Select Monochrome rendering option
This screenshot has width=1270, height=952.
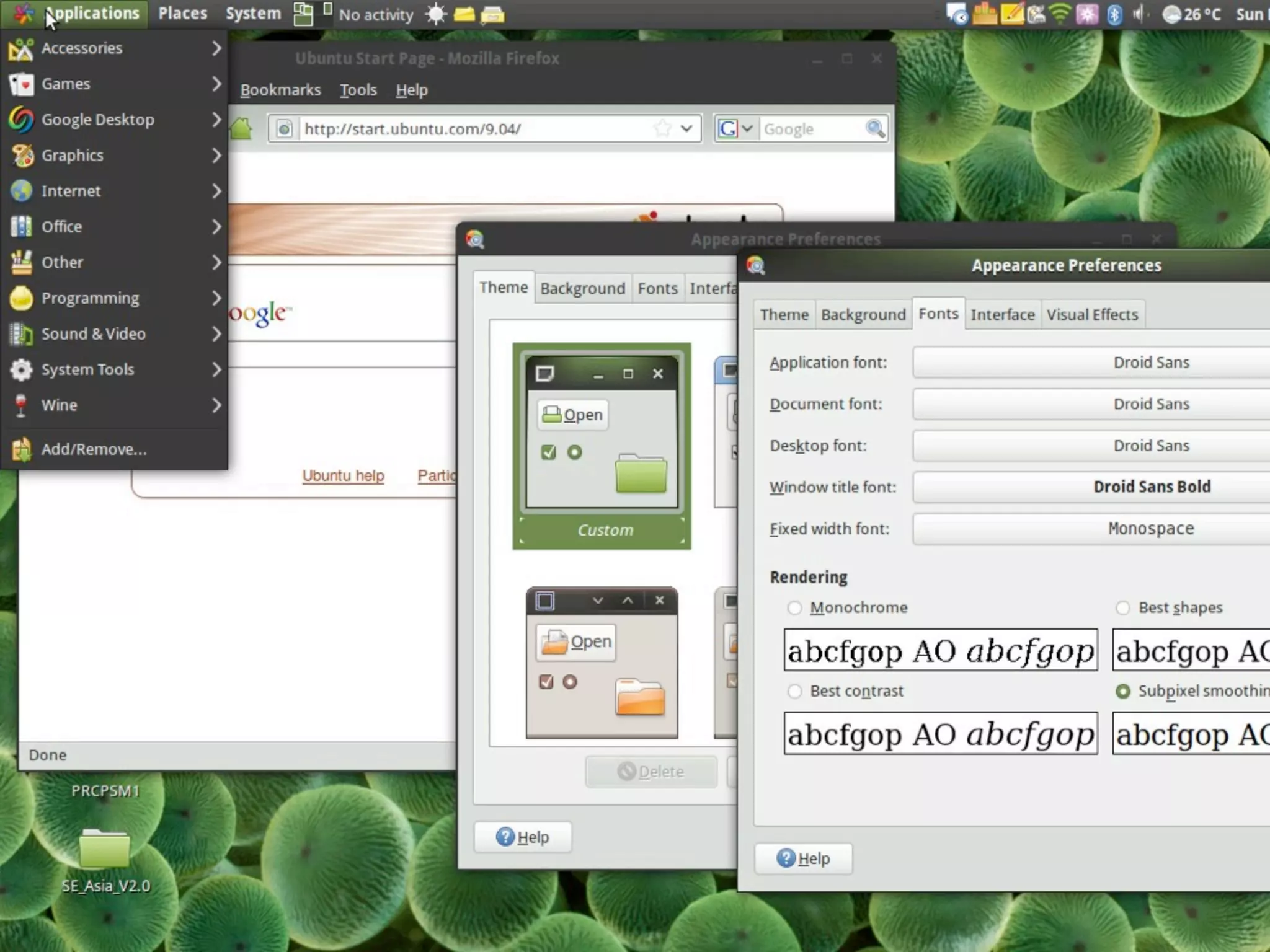(794, 607)
